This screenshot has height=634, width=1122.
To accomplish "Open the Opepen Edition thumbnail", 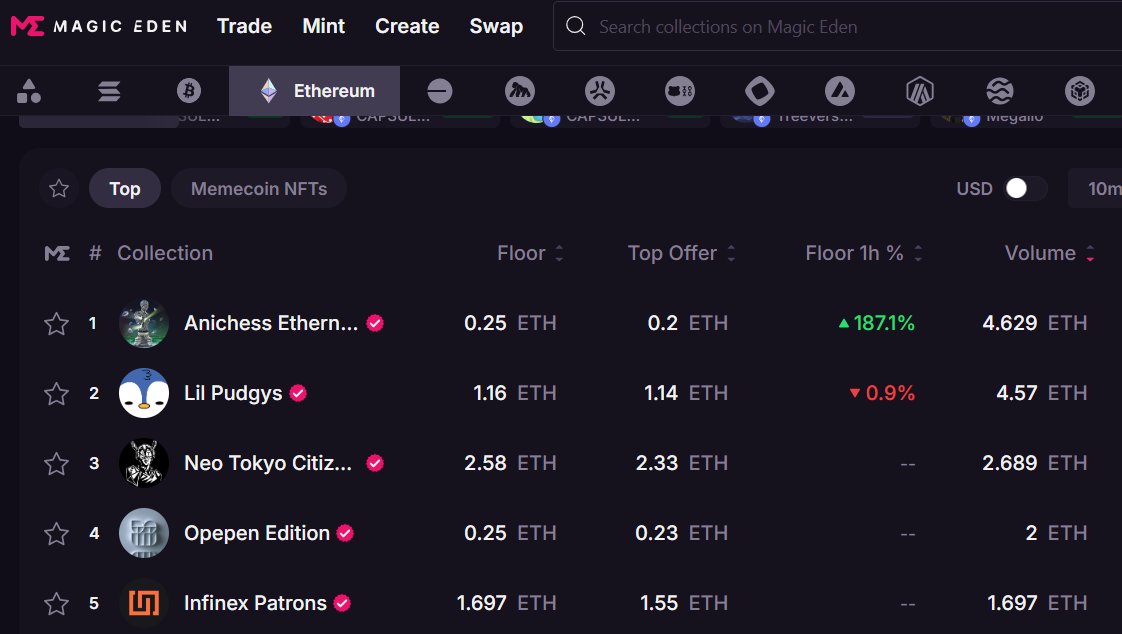I will click(144, 533).
